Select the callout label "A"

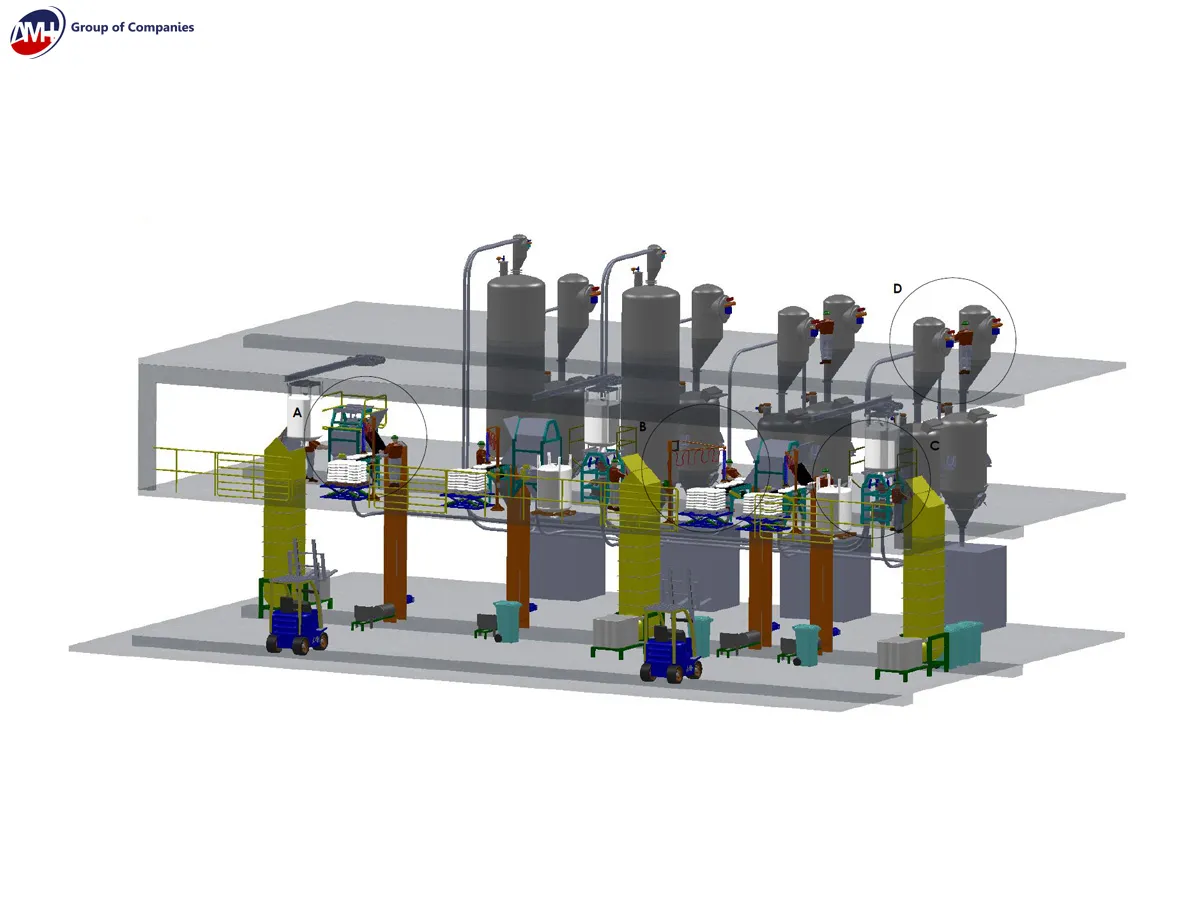tap(296, 411)
